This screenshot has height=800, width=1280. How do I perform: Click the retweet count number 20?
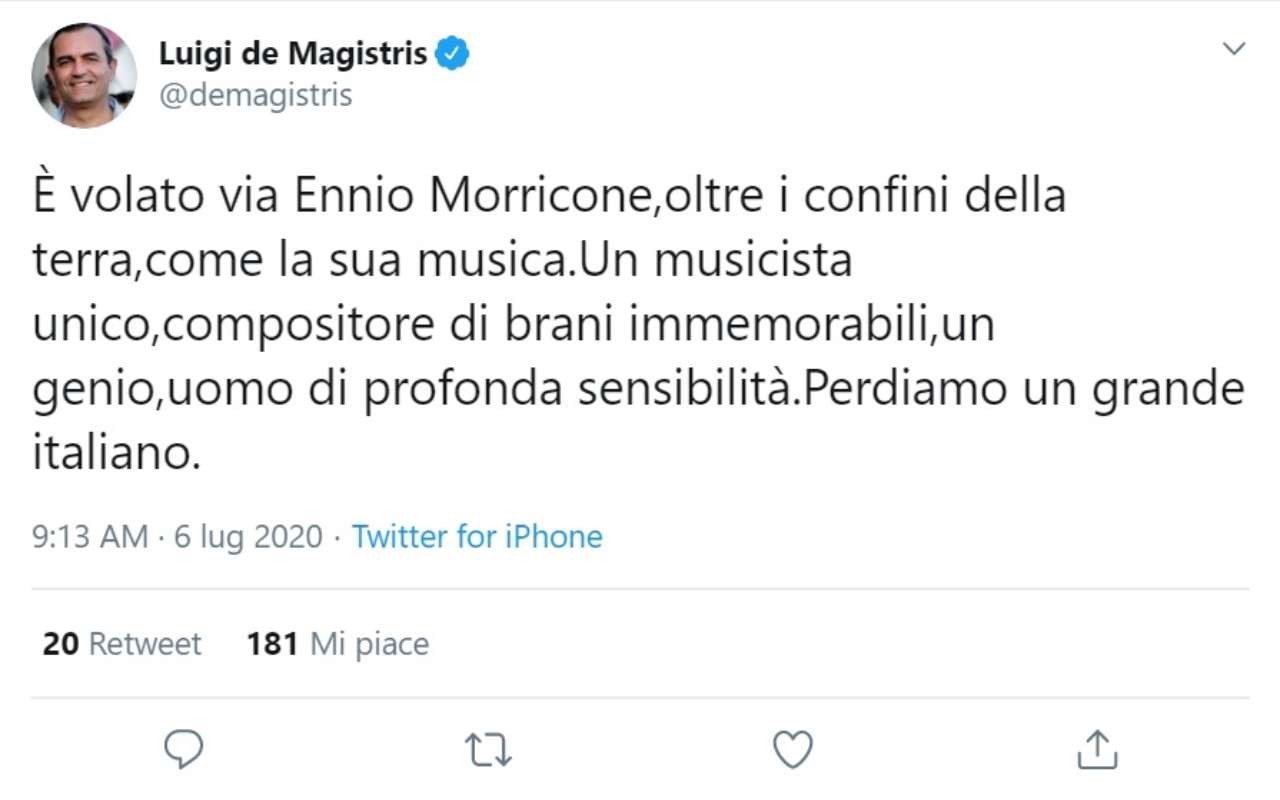coord(60,644)
